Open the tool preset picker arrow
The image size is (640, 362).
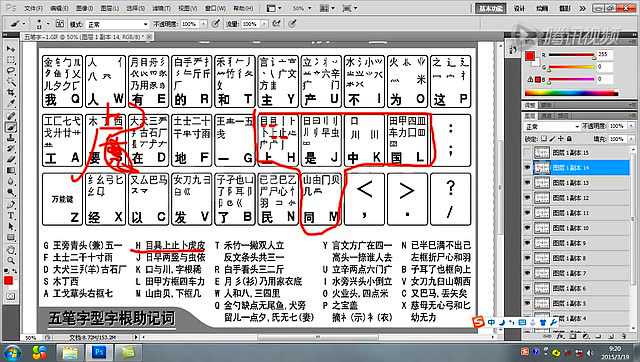[x=24, y=24]
